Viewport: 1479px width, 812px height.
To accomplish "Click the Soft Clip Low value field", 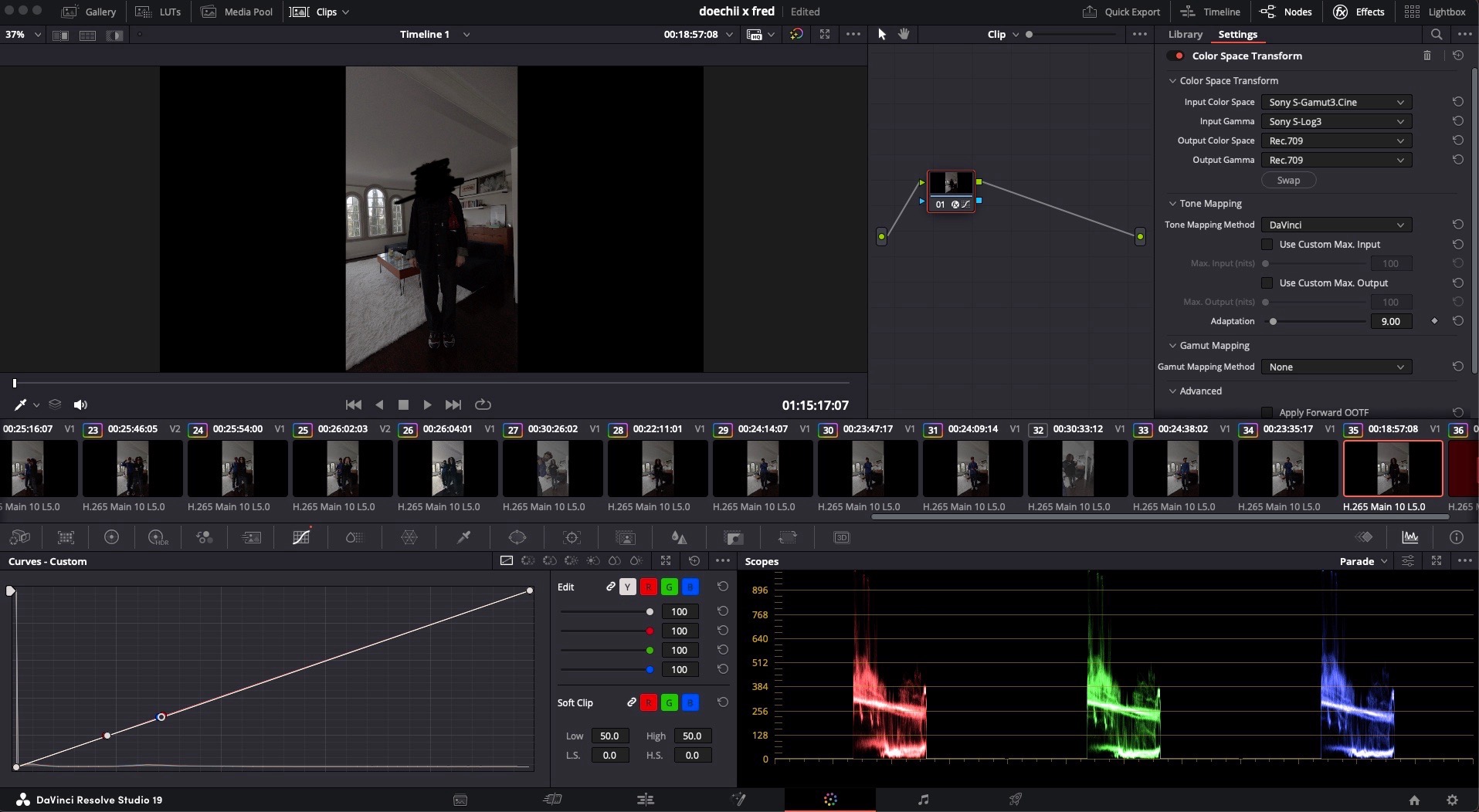I will click(x=609, y=736).
